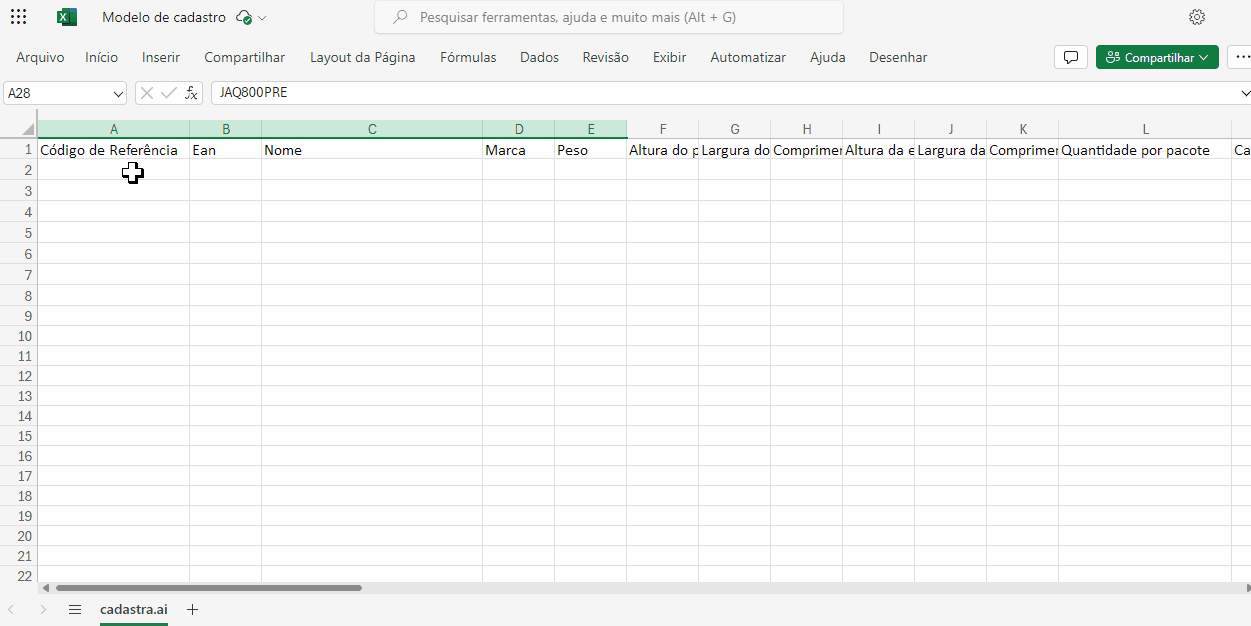
Task: Click the confirm entry checkmark icon
Action: [x=169, y=93]
